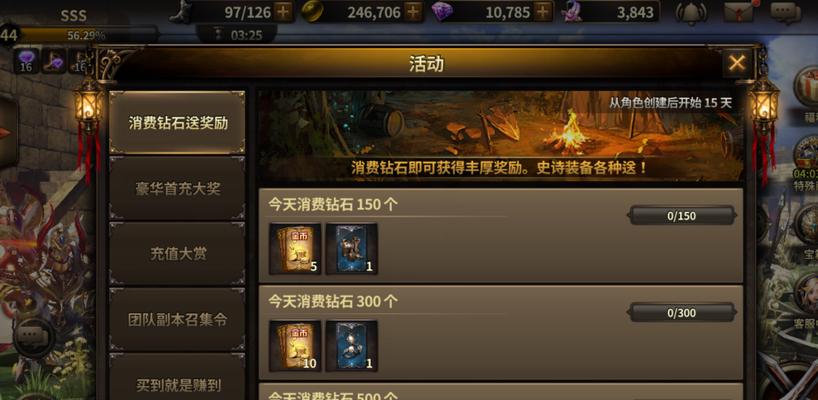Click the 0/300 progress button
Viewport: 818px width, 400px height.
click(682, 313)
